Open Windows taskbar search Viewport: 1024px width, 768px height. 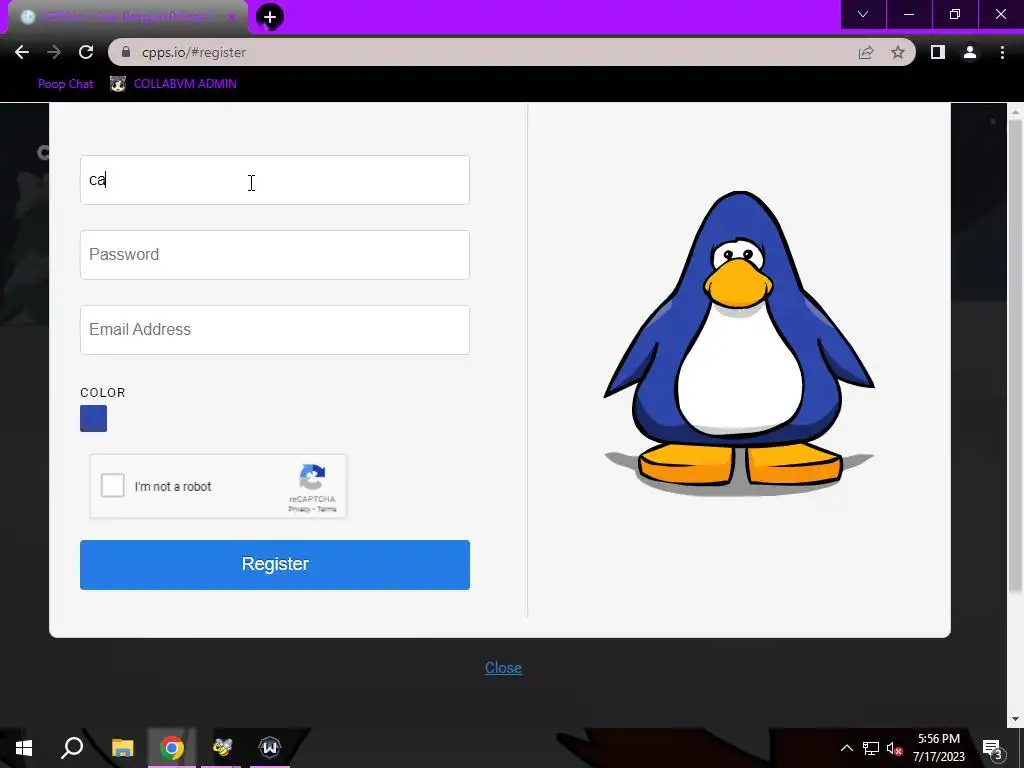[72, 748]
